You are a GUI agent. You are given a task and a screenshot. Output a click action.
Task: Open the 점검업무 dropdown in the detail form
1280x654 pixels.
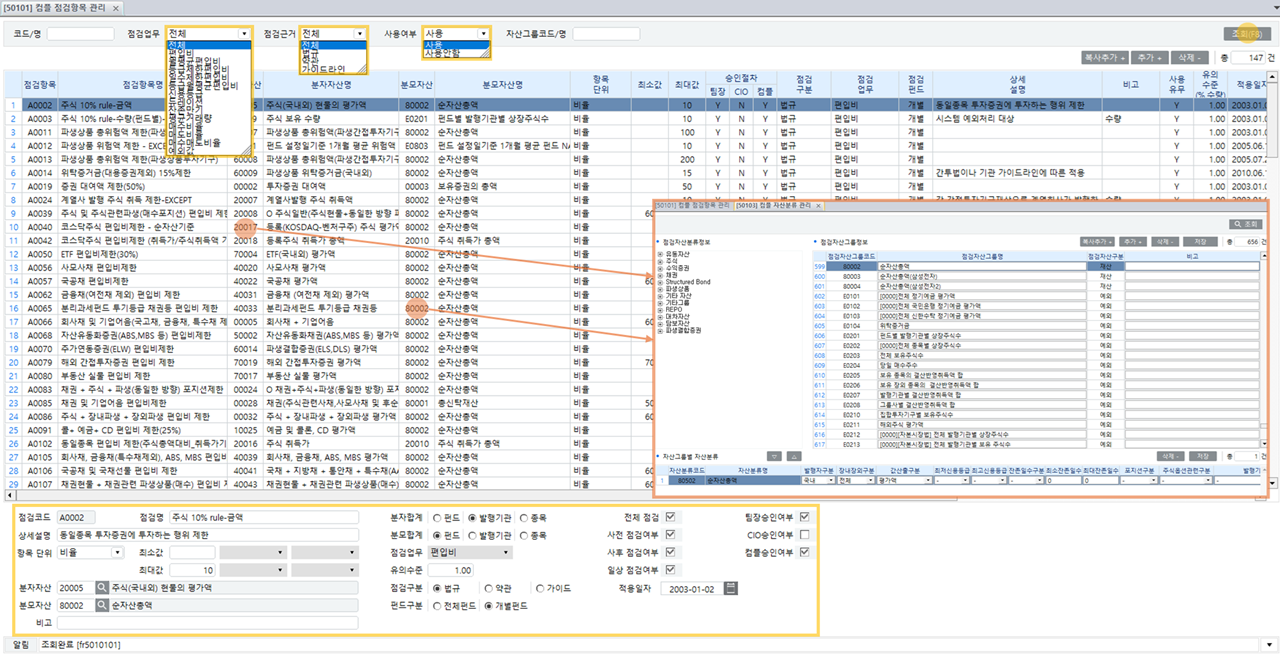coord(505,552)
